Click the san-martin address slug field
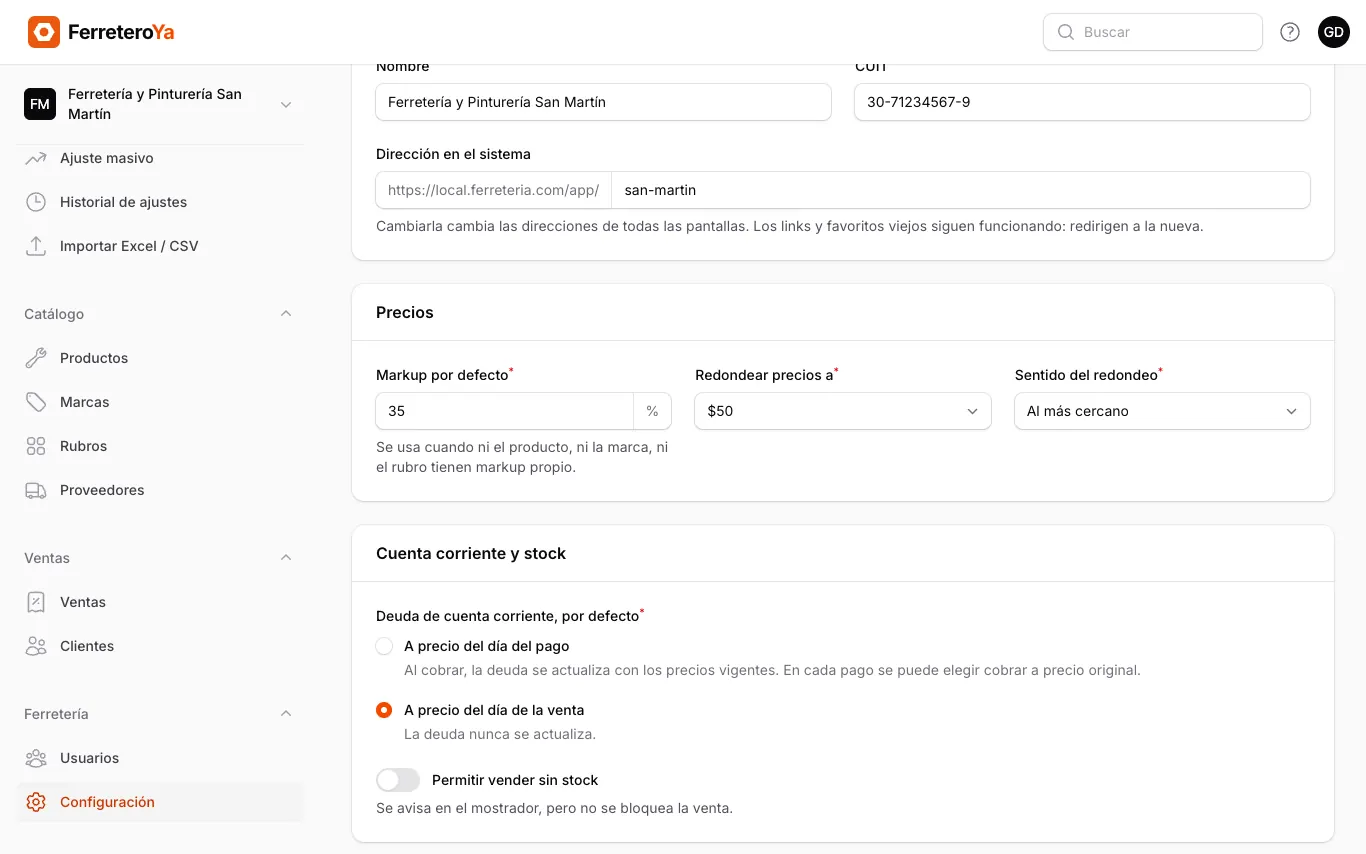Viewport: 1366px width, 854px height. (x=960, y=190)
